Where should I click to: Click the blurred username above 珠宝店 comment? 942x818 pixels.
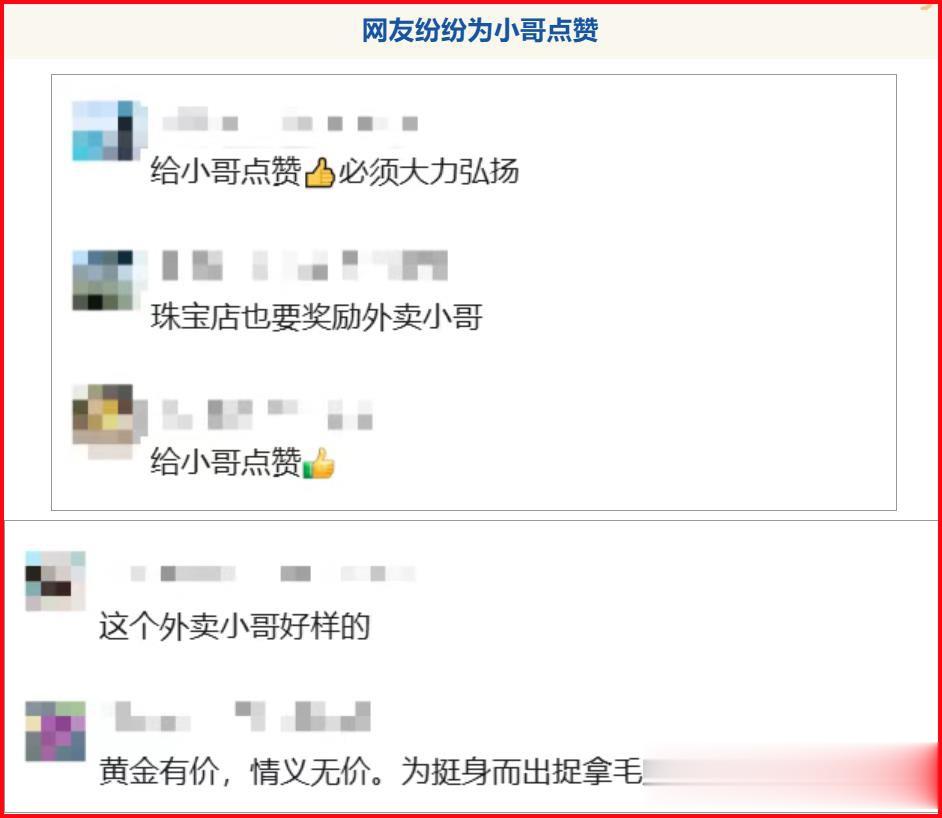(x=305, y=265)
